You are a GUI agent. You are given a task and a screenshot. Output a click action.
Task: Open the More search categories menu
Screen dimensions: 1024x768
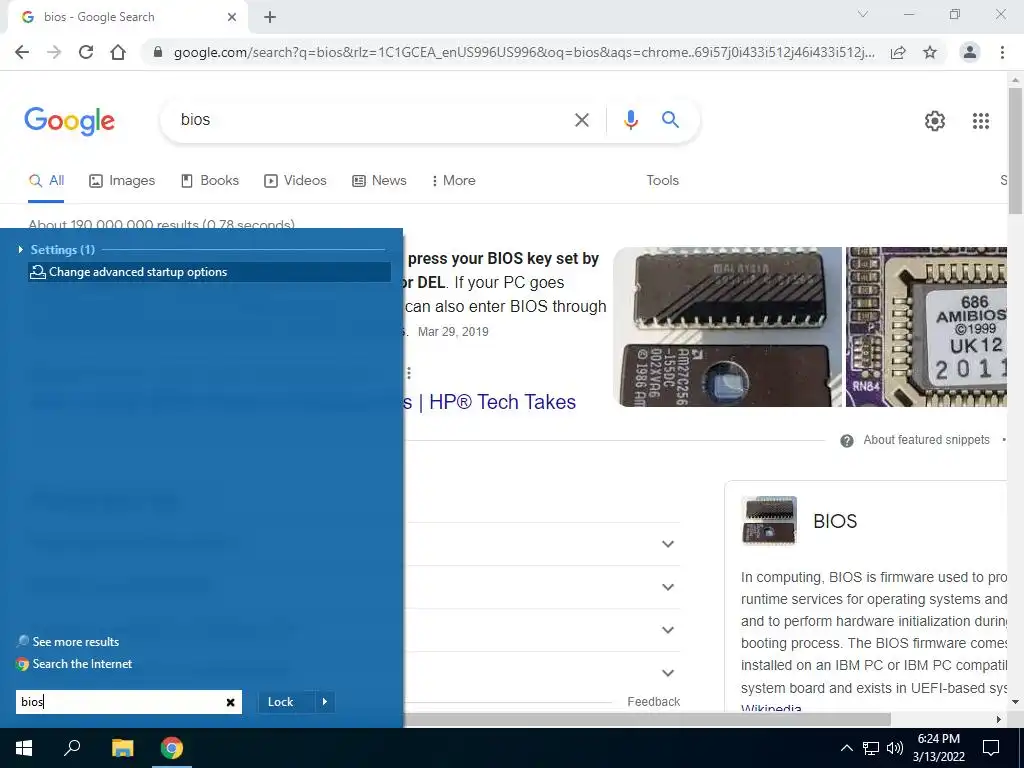click(x=453, y=181)
